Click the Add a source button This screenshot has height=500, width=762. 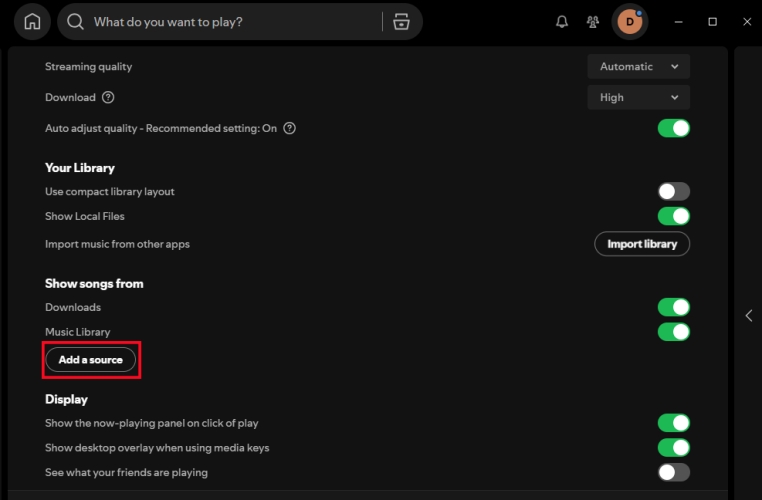pyautogui.click(x=91, y=360)
